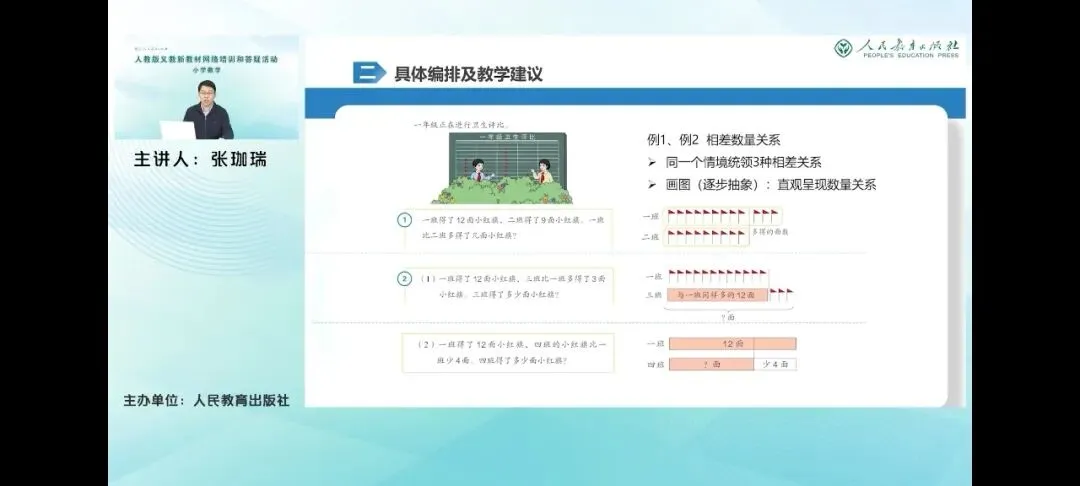Click the 12面 bar in the bottom diagram

click(732, 344)
